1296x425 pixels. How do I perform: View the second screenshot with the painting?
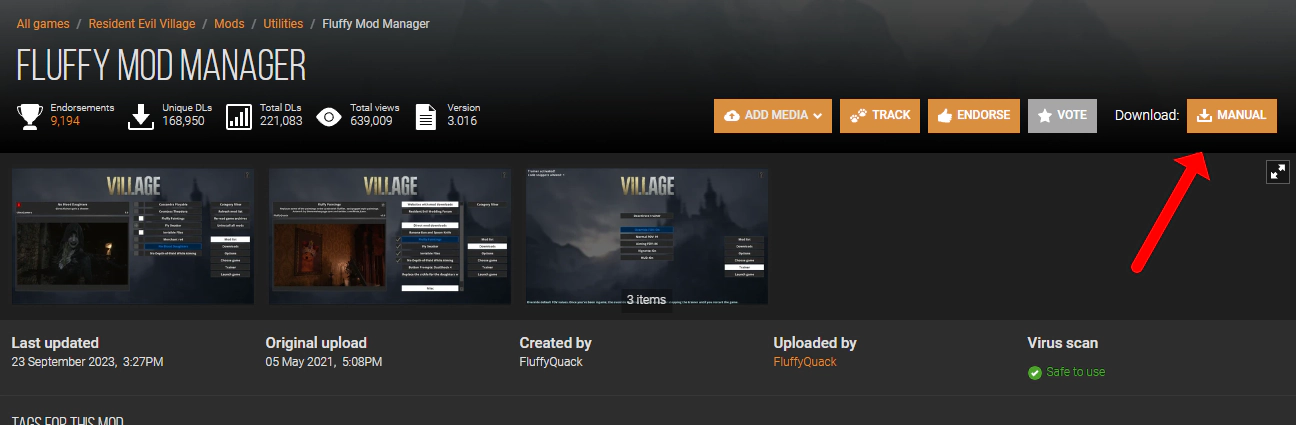(390, 236)
